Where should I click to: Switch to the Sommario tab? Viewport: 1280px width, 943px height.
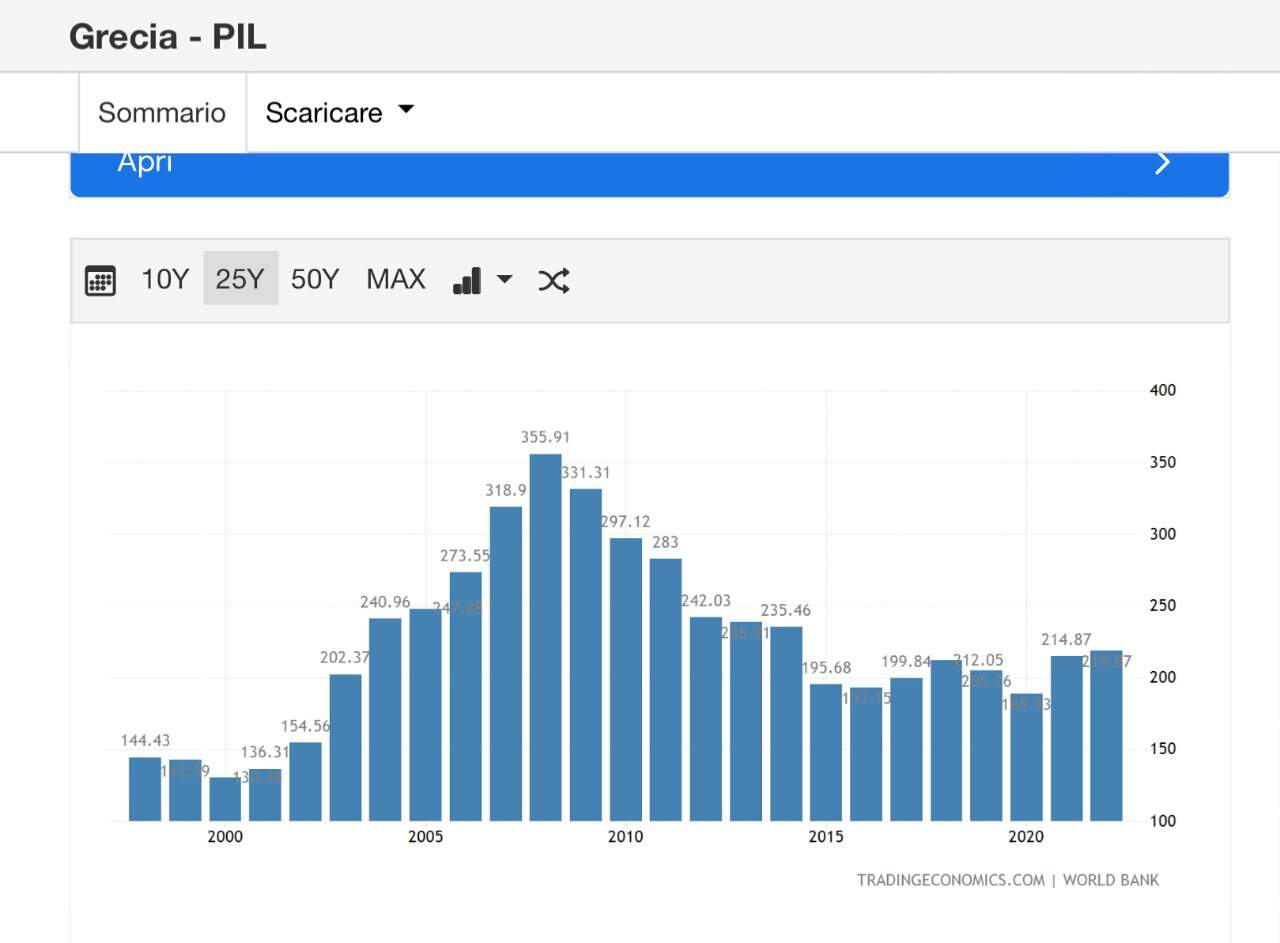[x=162, y=112]
